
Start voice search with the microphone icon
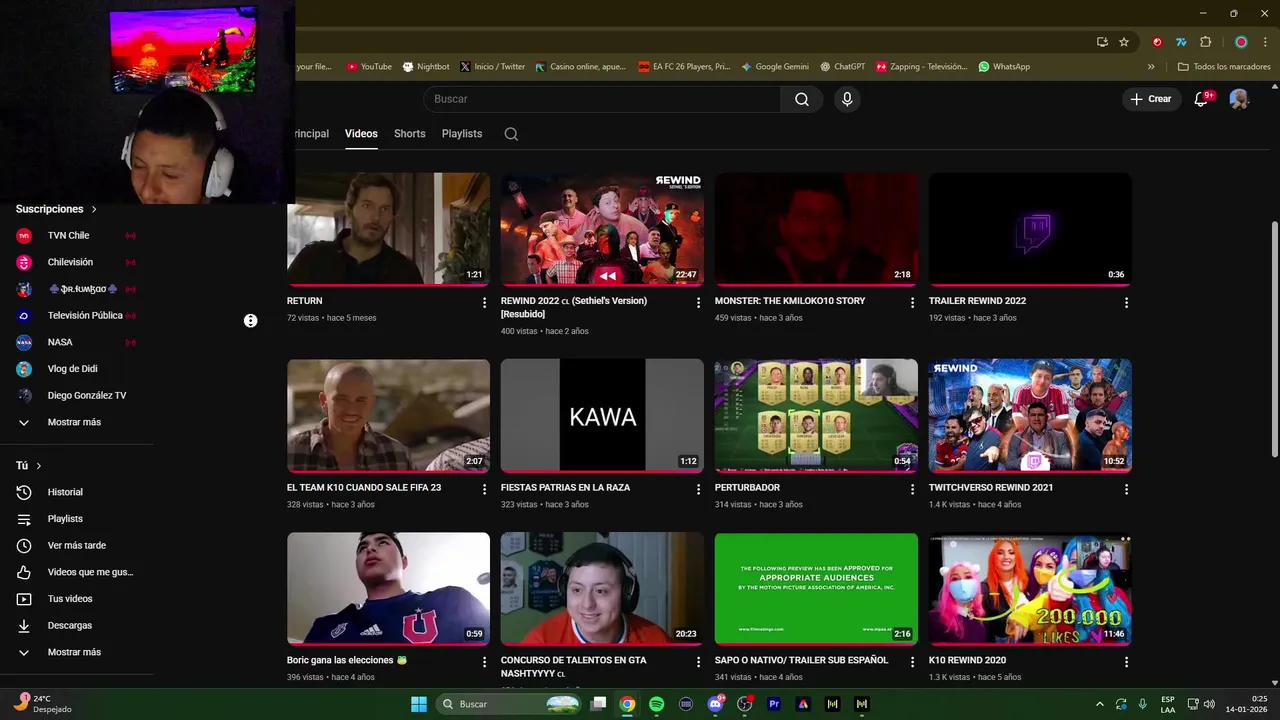(x=847, y=99)
